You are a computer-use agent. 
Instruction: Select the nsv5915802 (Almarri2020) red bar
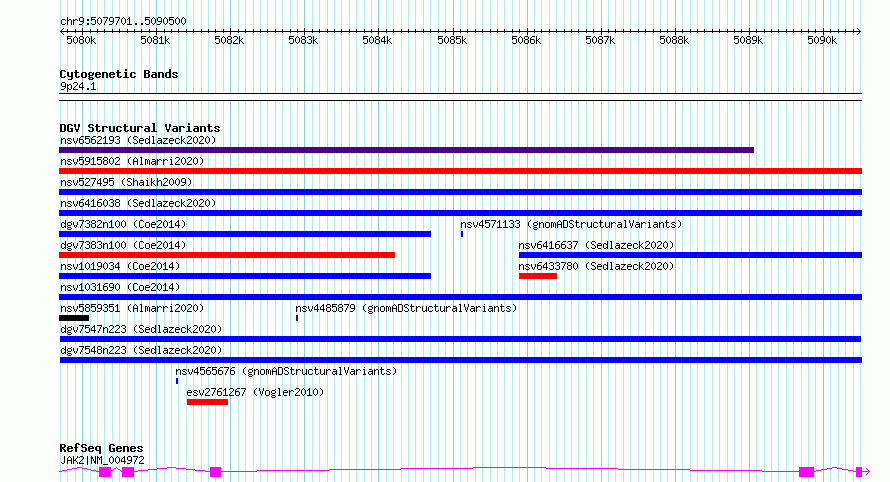tap(460, 171)
